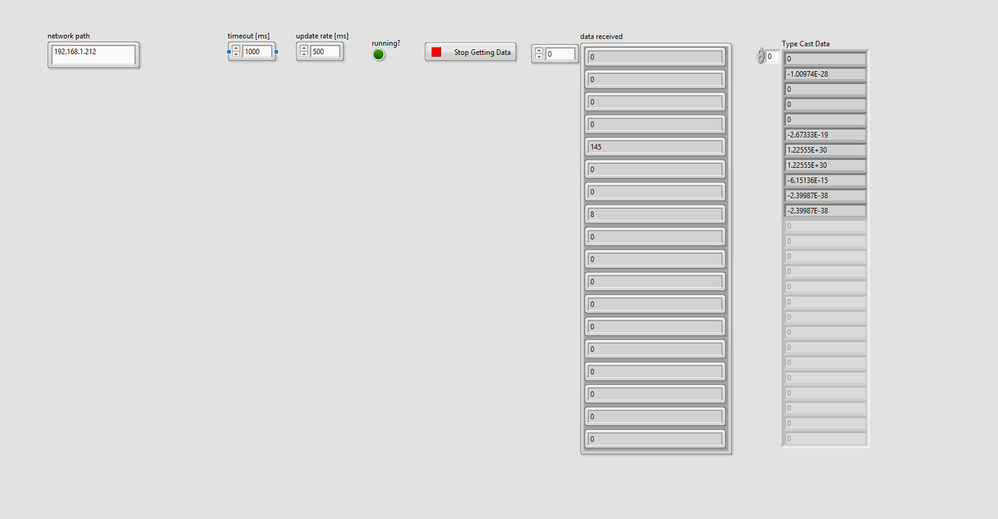
Task: Decrement the update rate [ms] value
Action: [304, 55]
